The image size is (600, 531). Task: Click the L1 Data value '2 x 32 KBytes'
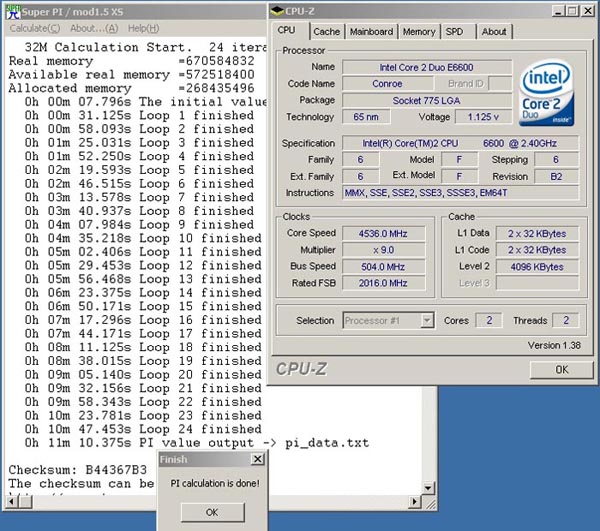(x=537, y=233)
